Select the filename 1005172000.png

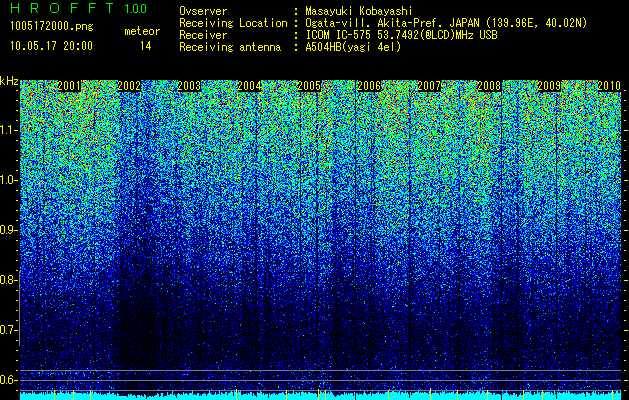tap(52, 27)
